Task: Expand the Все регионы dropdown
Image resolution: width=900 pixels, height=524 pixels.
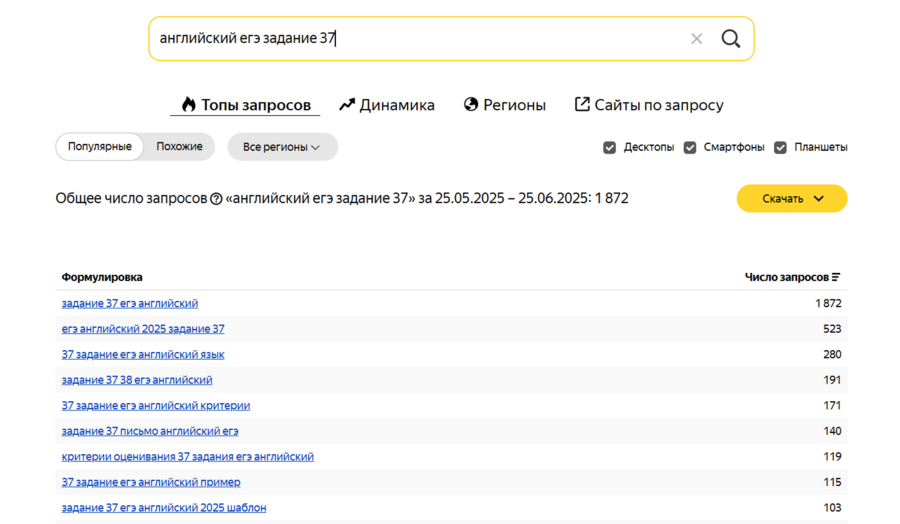Action: 282,147
